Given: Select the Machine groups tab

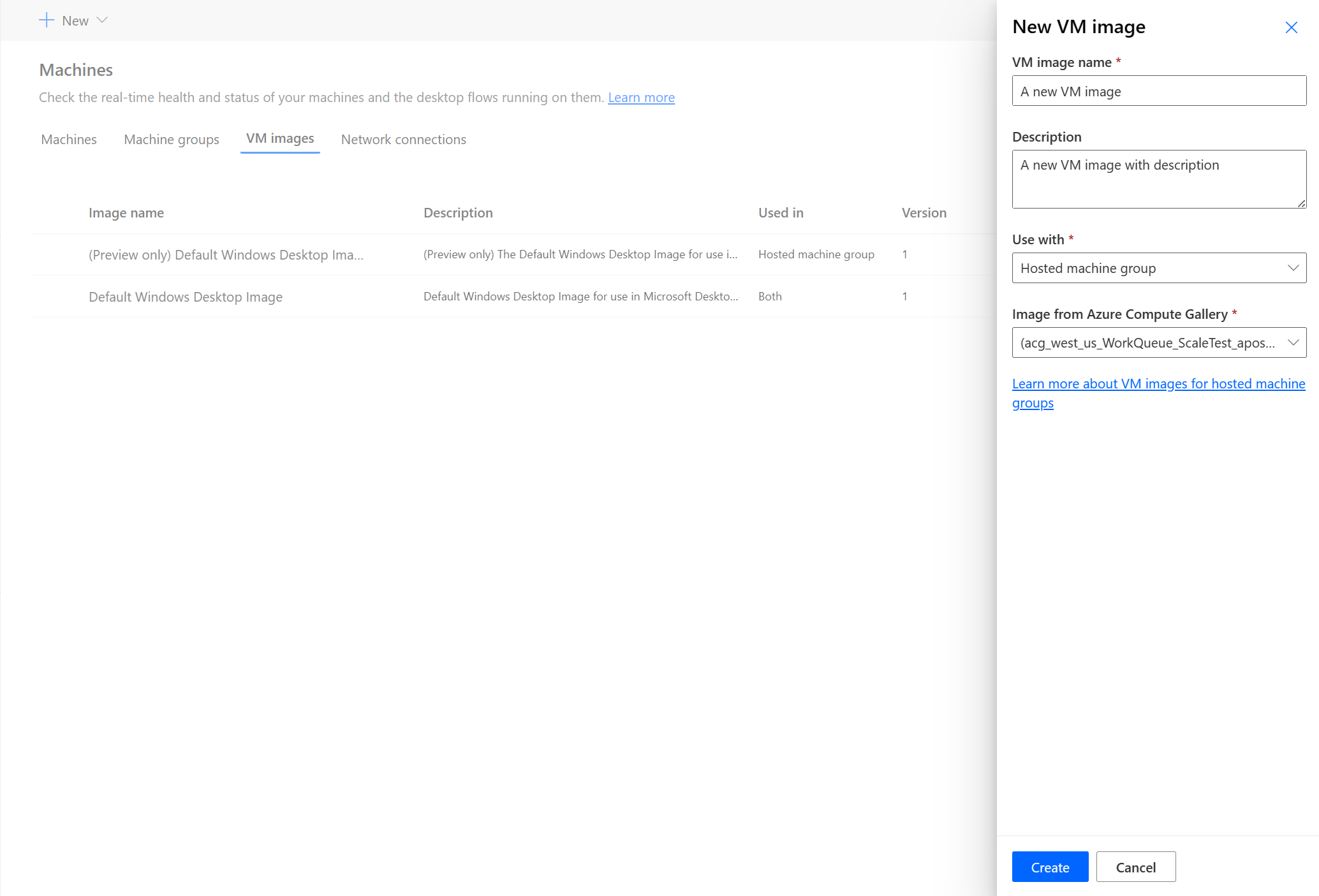Looking at the screenshot, I should (171, 139).
